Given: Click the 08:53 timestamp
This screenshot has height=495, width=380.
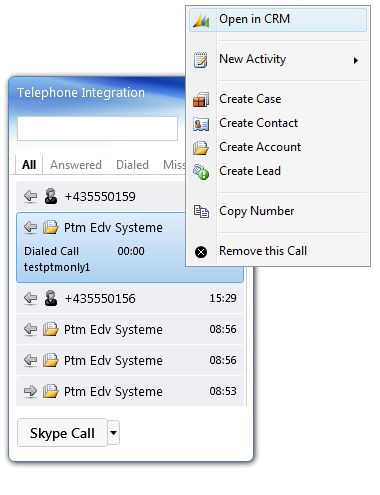Looking at the screenshot, I should pyautogui.click(x=223, y=391).
